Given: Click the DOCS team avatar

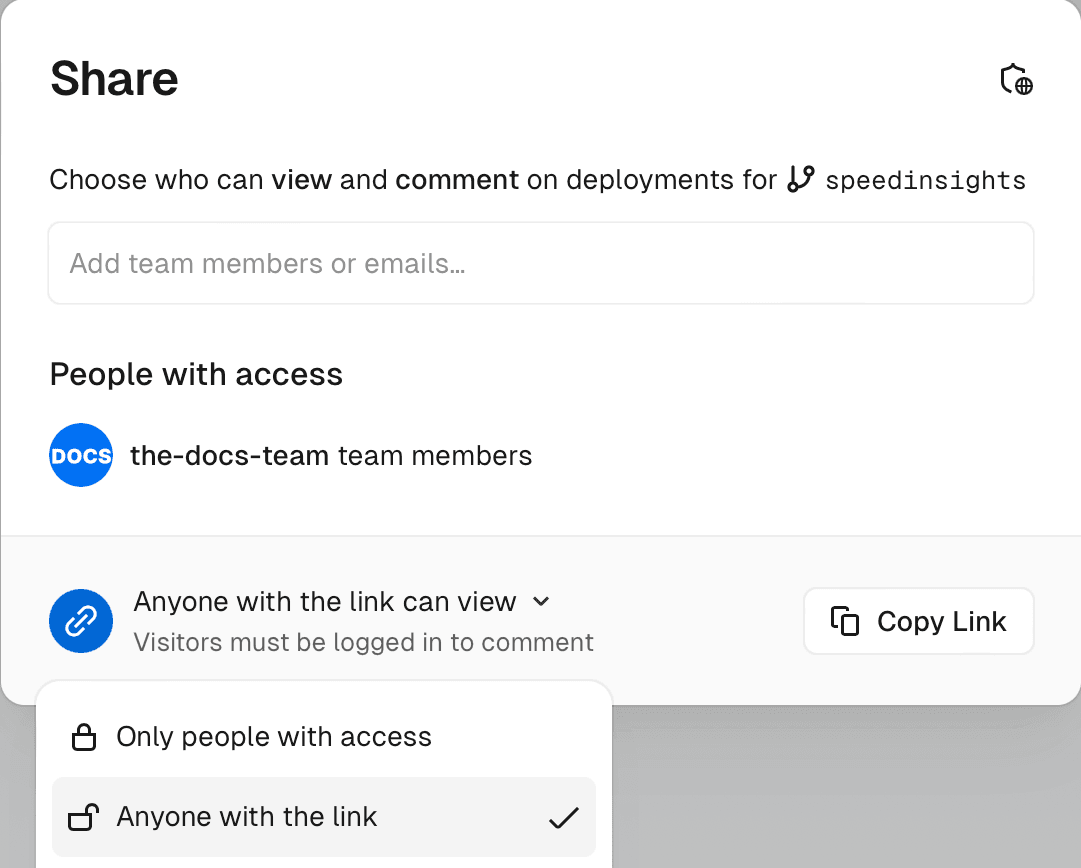Looking at the screenshot, I should tap(81, 455).
